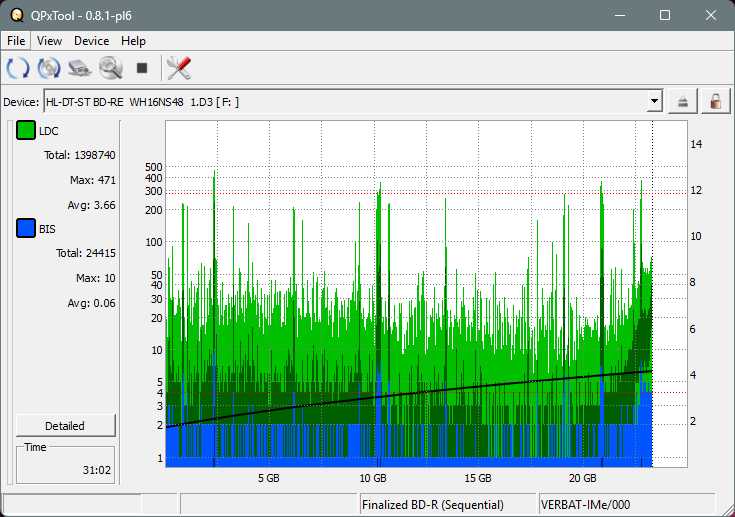Open the Help menu
735x517 pixels.
click(x=133, y=41)
